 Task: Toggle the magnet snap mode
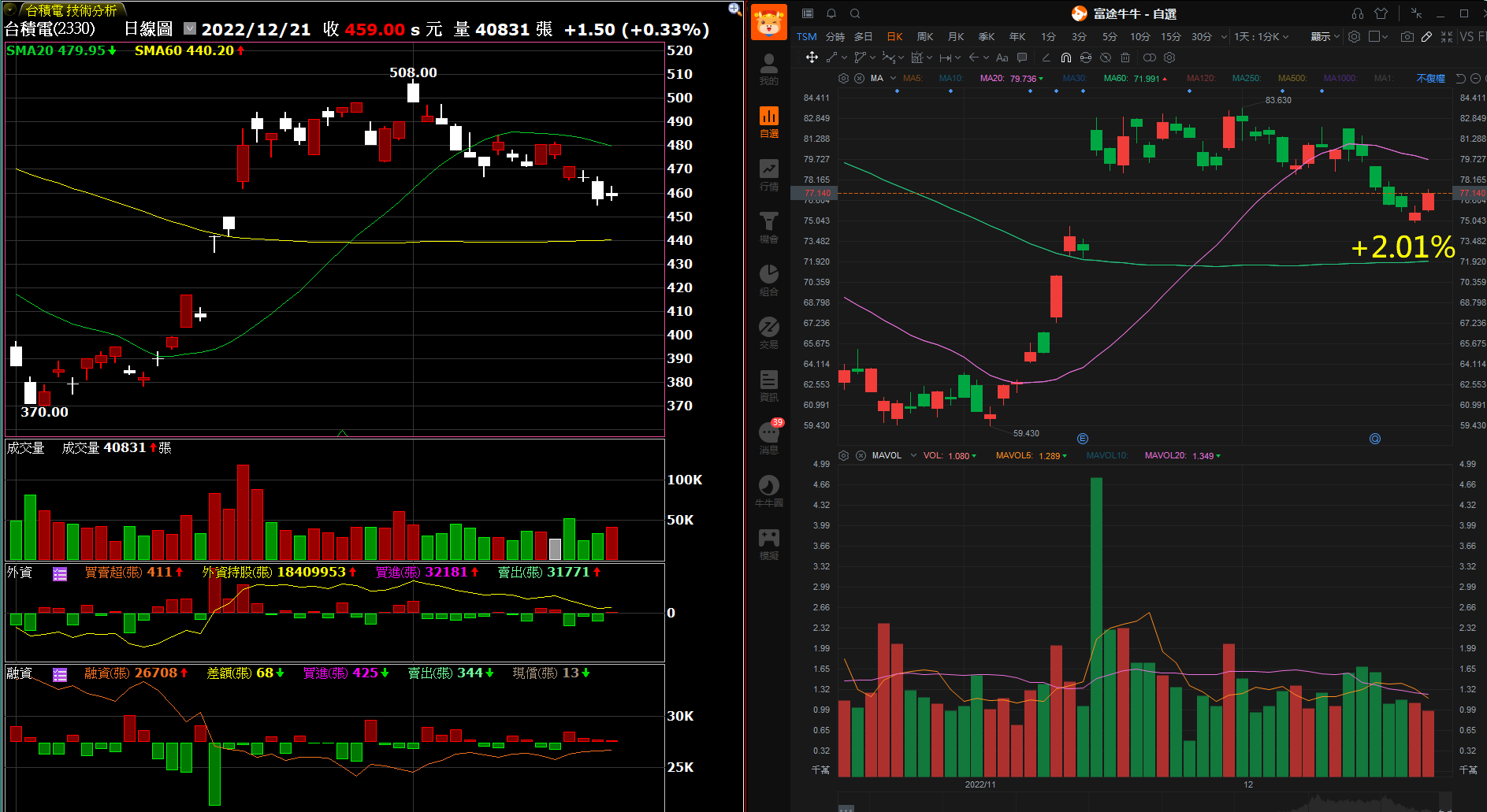tap(1065, 57)
